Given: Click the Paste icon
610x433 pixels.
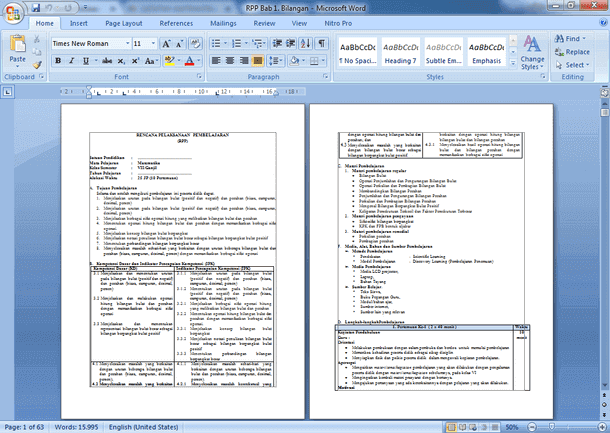Looking at the screenshot, I should tap(18, 44).
